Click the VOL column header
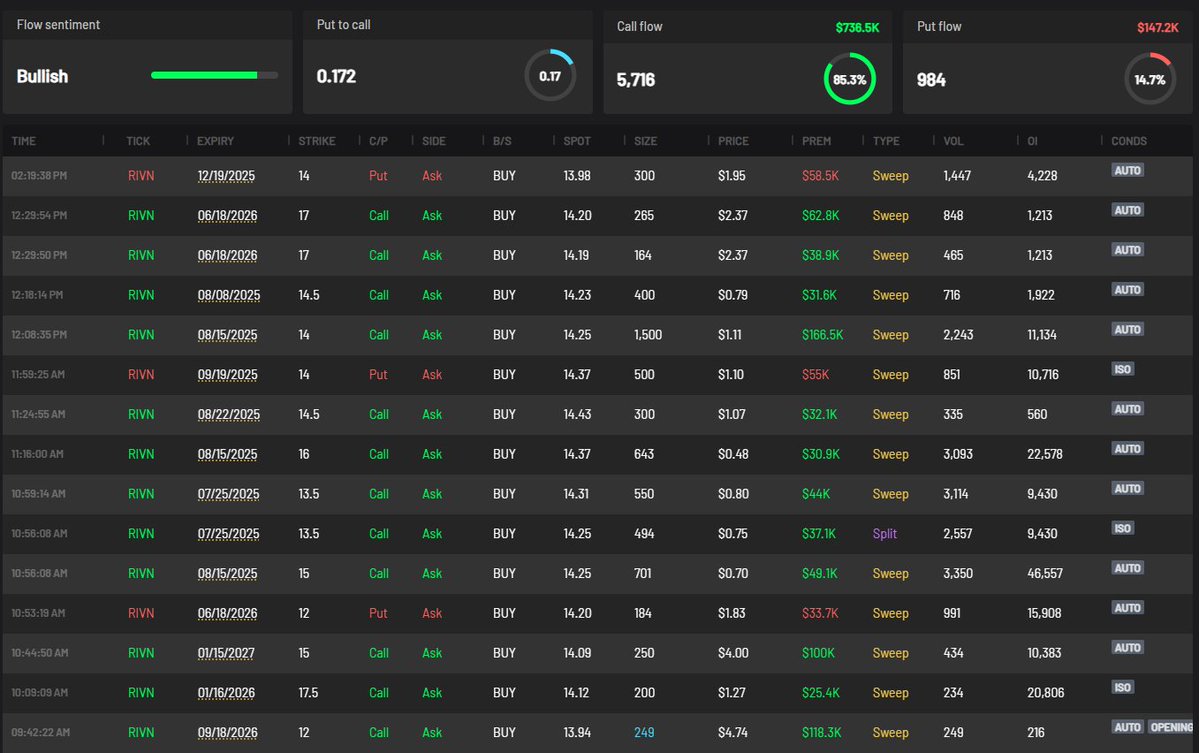Viewport: 1199px width, 753px height. (x=954, y=141)
